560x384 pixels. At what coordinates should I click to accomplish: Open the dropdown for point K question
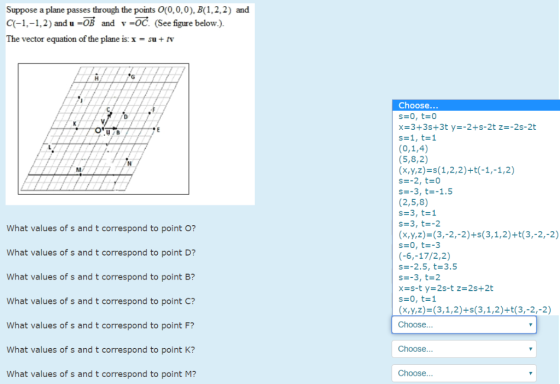coord(464,349)
